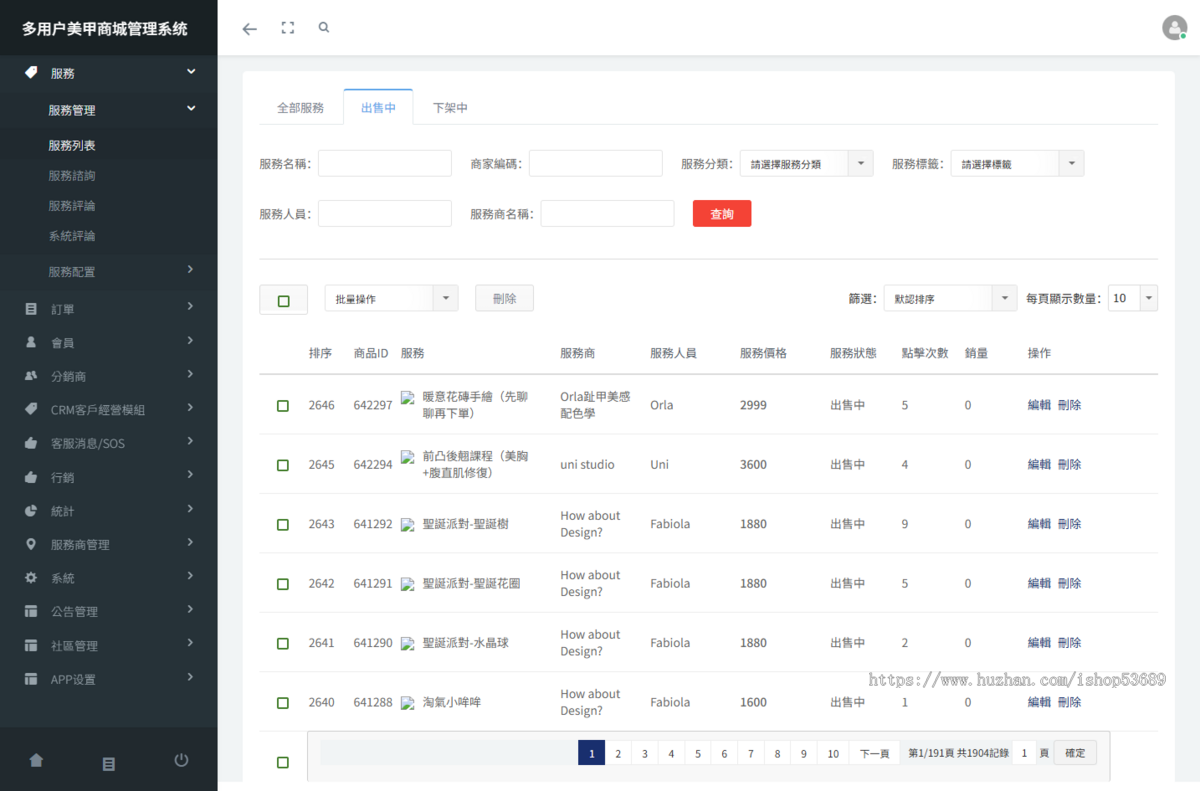Click the 分銷商 group icon in sidebar
The width and height of the screenshot is (1200, 791).
click(31, 376)
